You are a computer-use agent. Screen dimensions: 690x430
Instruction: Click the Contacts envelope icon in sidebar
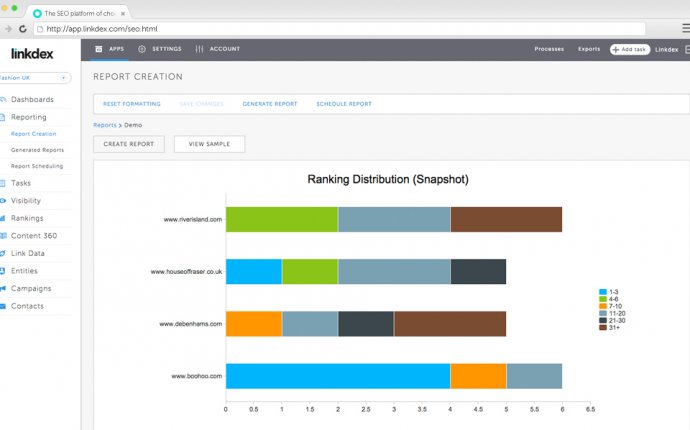coord(4,306)
